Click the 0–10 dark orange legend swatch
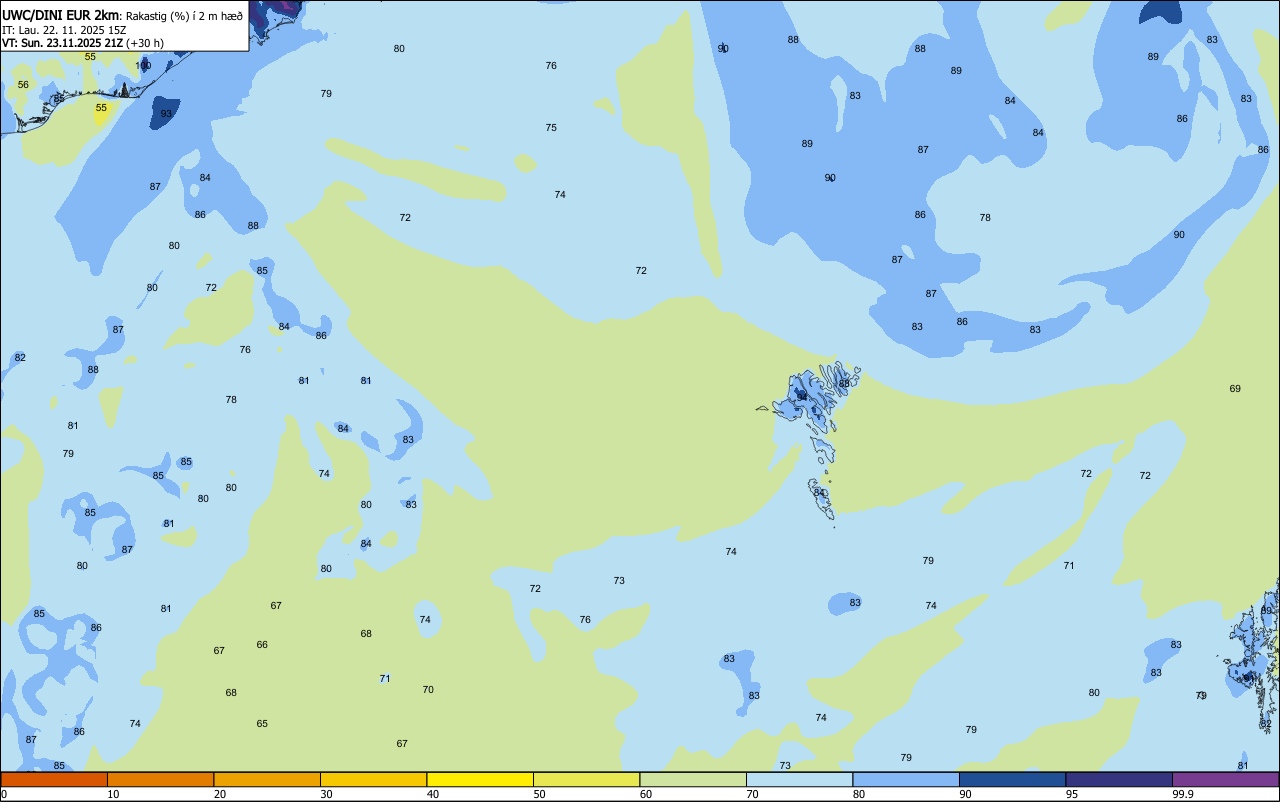The width and height of the screenshot is (1280, 802). (54, 779)
